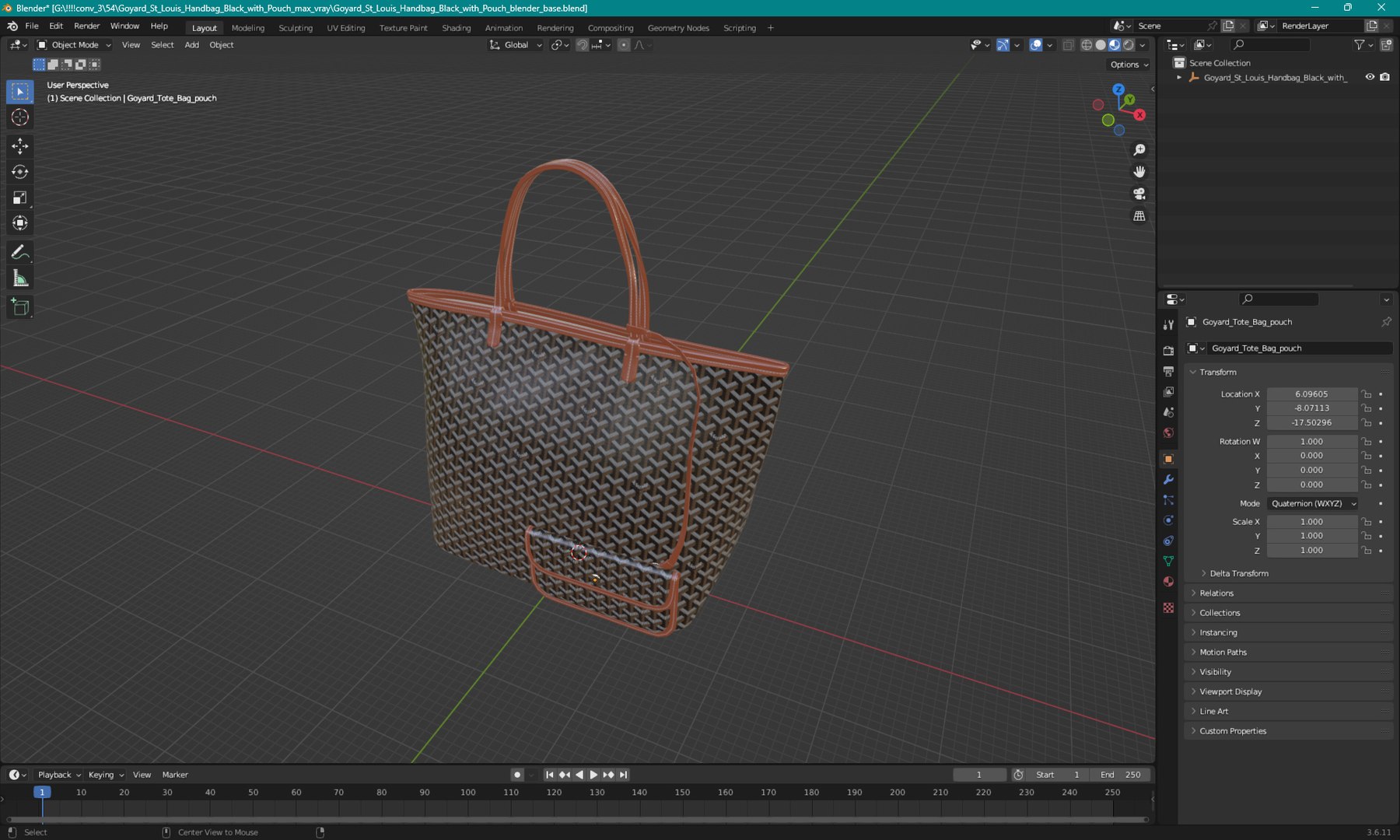
Task: Select the Add Cube tool
Action: click(20, 307)
